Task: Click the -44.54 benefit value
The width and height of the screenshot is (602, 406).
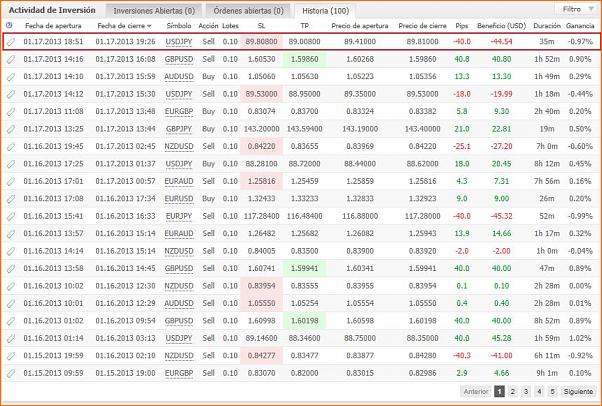Action: click(x=501, y=41)
